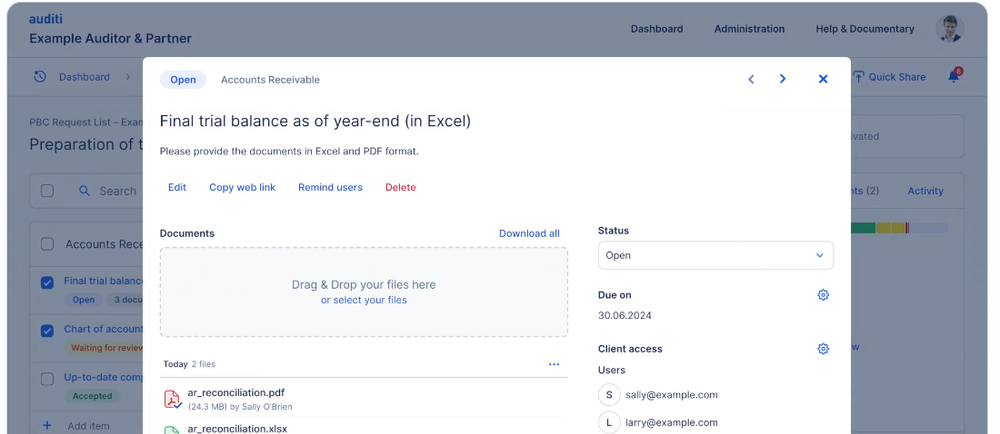Viewport: 1000px width, 434px height.
Task: Open Due on settings gear
Action: click(x=823, y=295)
